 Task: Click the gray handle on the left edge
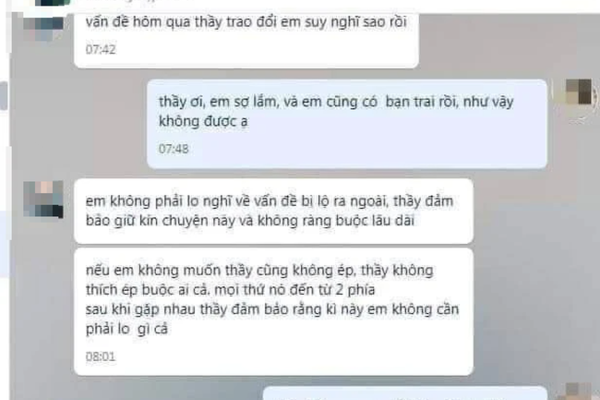pyautogui.click(x=3, y=96)
